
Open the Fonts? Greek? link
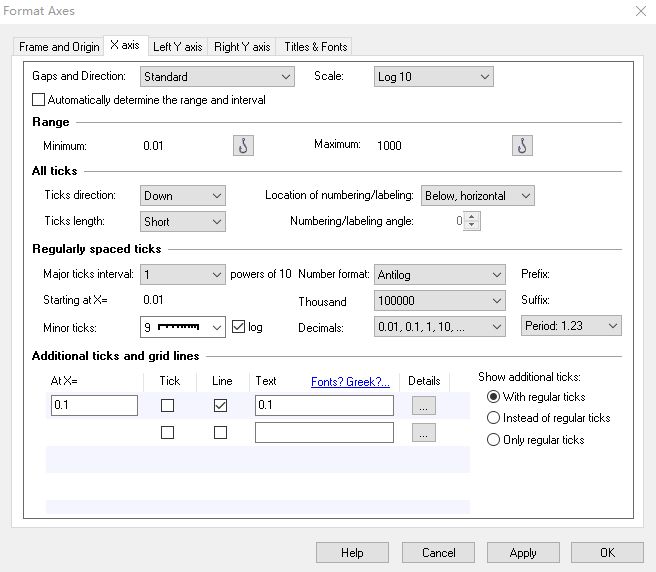350,381
